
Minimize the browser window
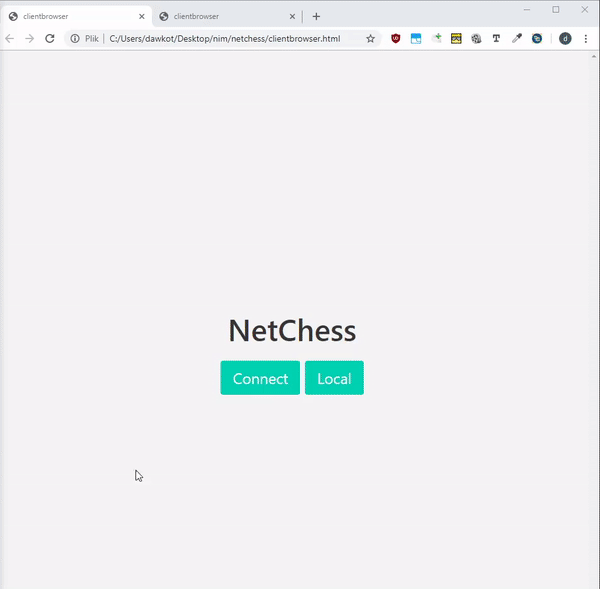pos(527,10)
